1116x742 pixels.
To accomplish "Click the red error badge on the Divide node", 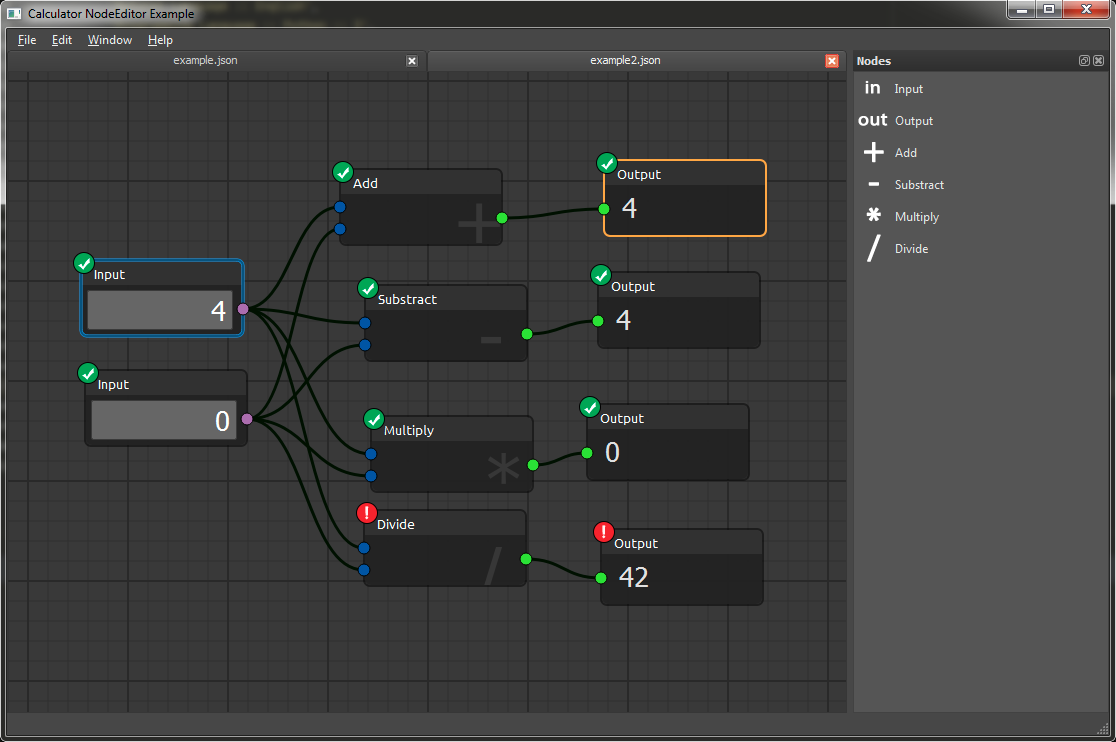I will (x=367, y=513).
